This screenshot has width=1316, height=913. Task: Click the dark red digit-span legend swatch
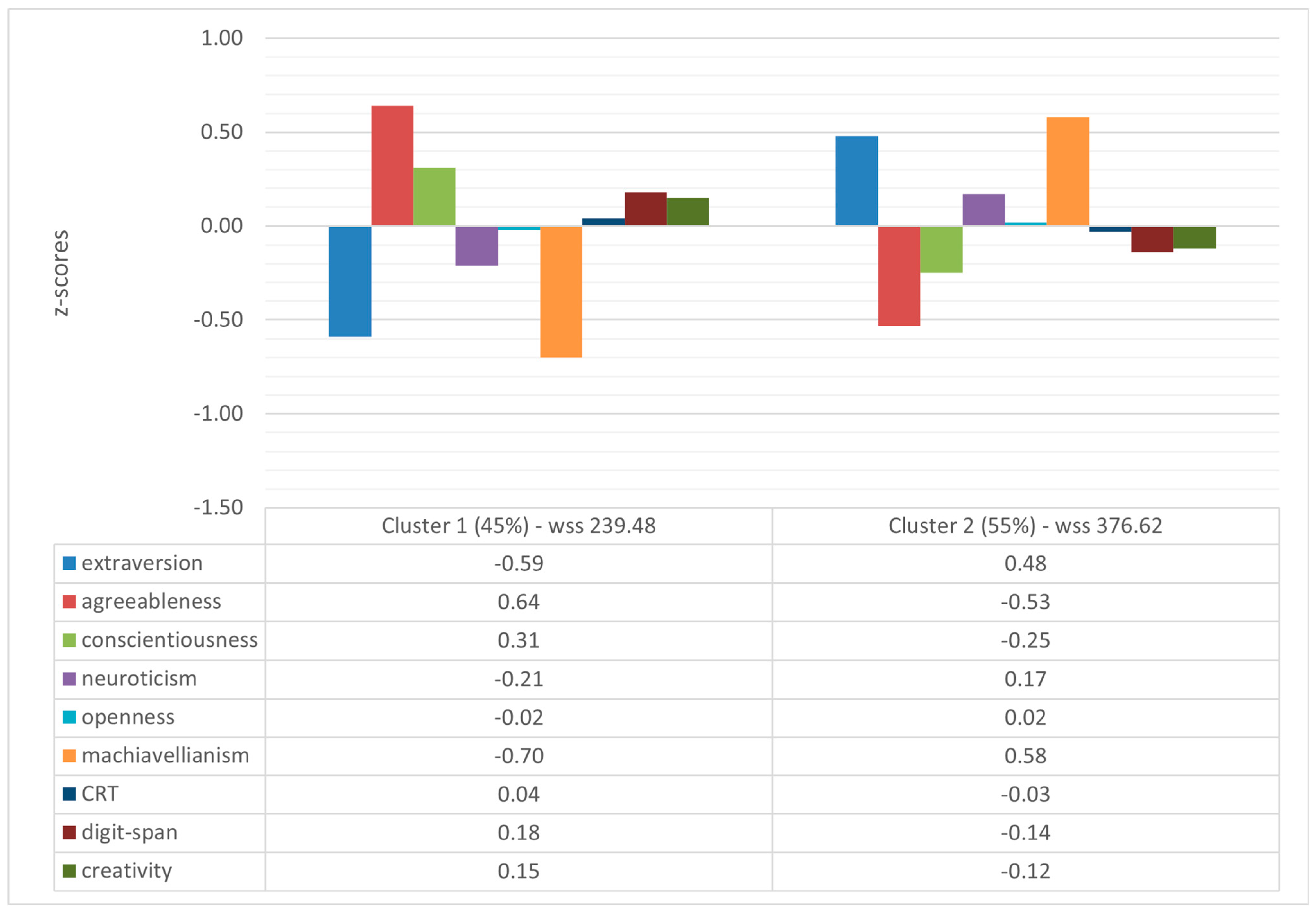69,832
